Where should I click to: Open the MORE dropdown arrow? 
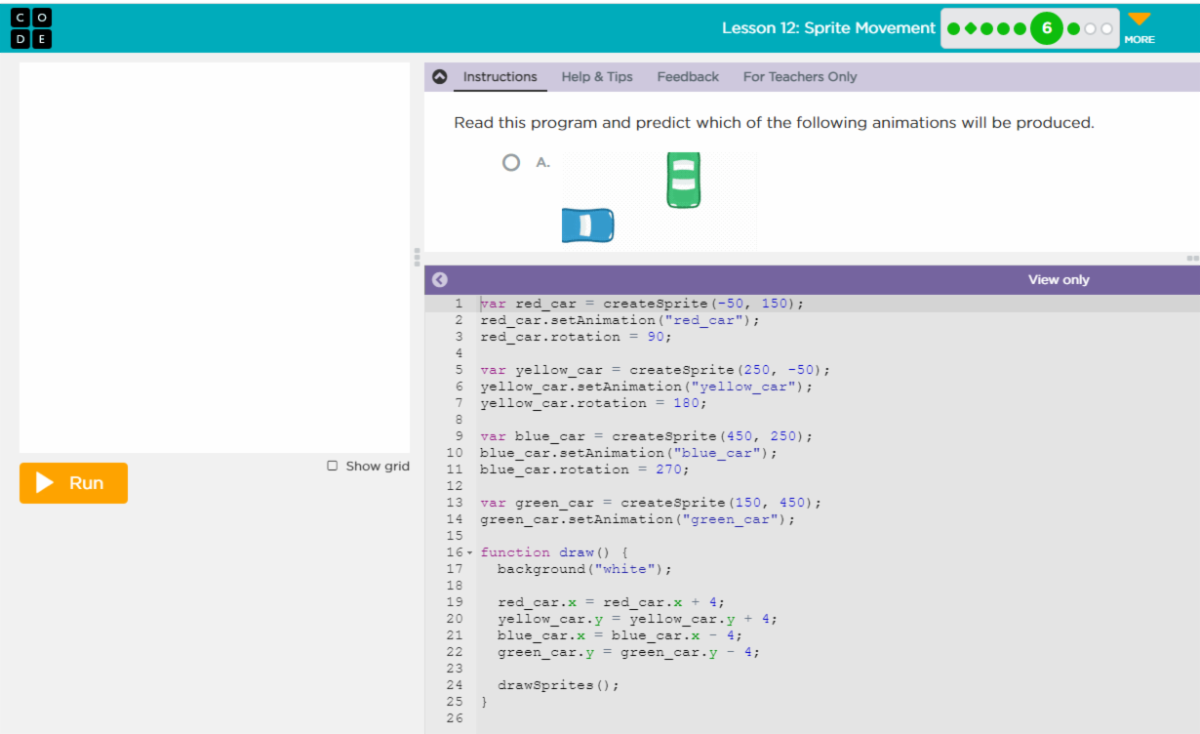tap(1139, 19)
